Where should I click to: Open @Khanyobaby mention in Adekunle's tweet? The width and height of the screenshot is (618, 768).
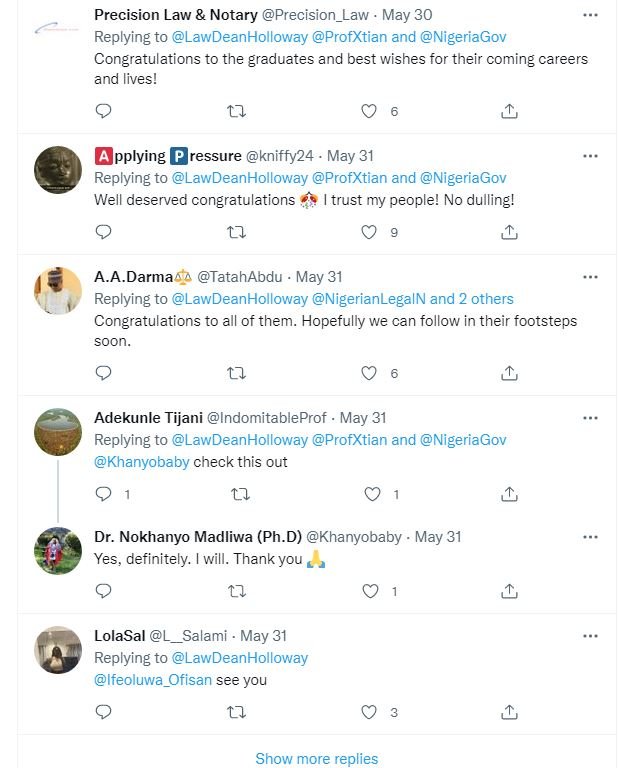pos(141,462)
